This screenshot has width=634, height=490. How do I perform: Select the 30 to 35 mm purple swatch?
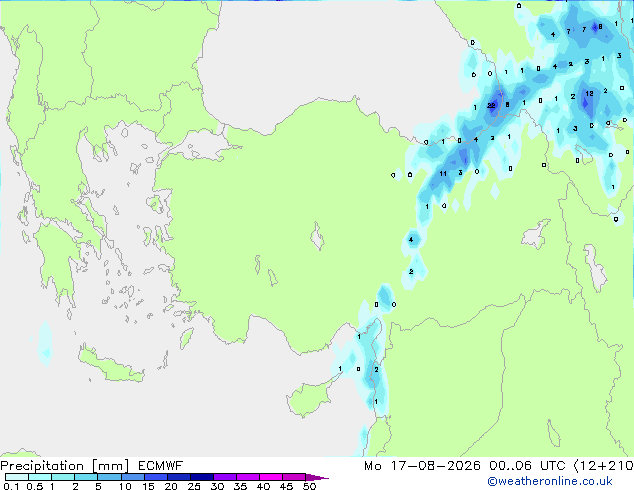point(225,477)
